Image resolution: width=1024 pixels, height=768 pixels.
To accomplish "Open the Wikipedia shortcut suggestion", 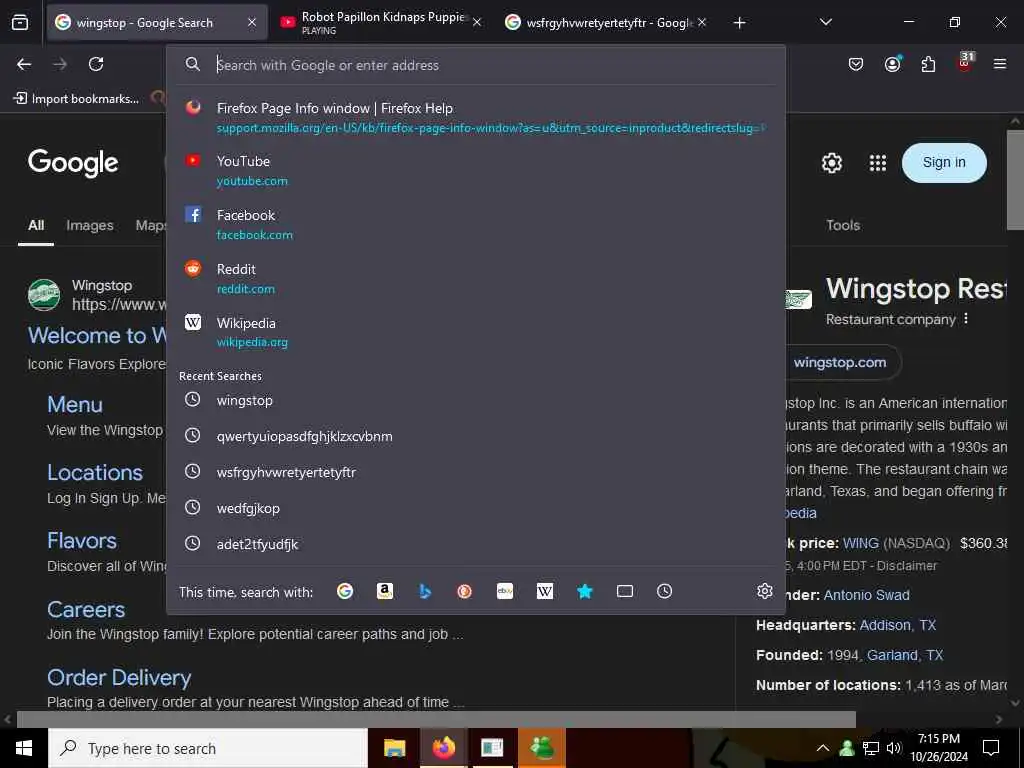I will tap(475, 332).
